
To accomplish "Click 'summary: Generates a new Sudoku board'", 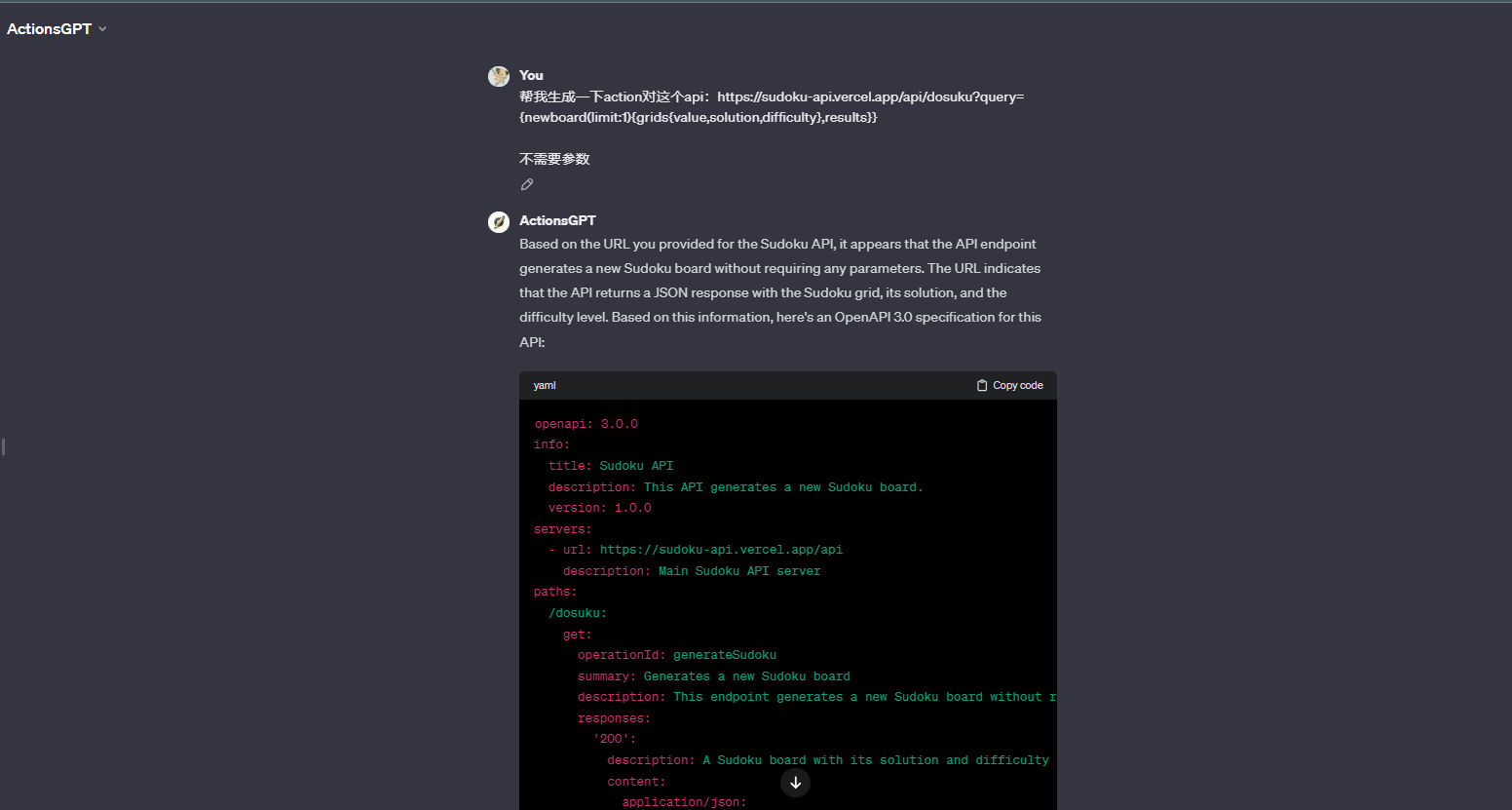I will pyautogui.click(x=714, y=676).
